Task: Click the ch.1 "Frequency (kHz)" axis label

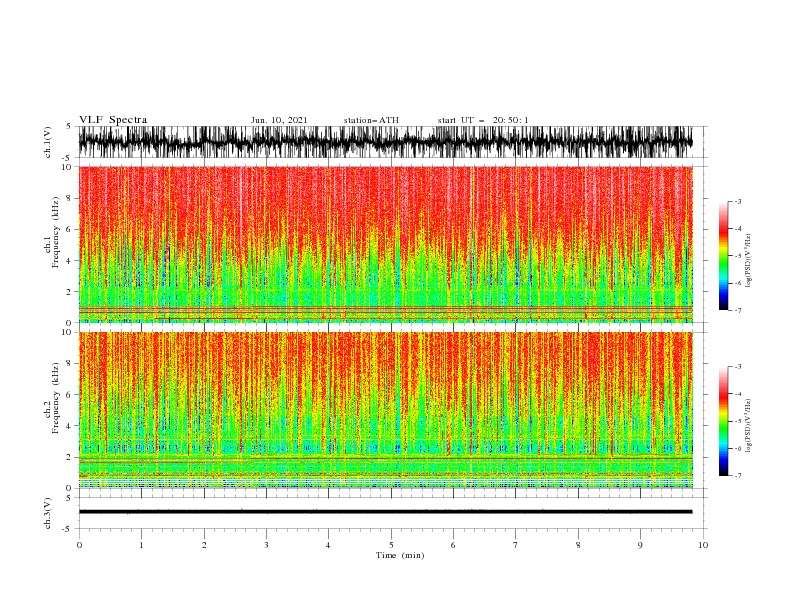Action: pyautogui.click(x=56, y=233)
